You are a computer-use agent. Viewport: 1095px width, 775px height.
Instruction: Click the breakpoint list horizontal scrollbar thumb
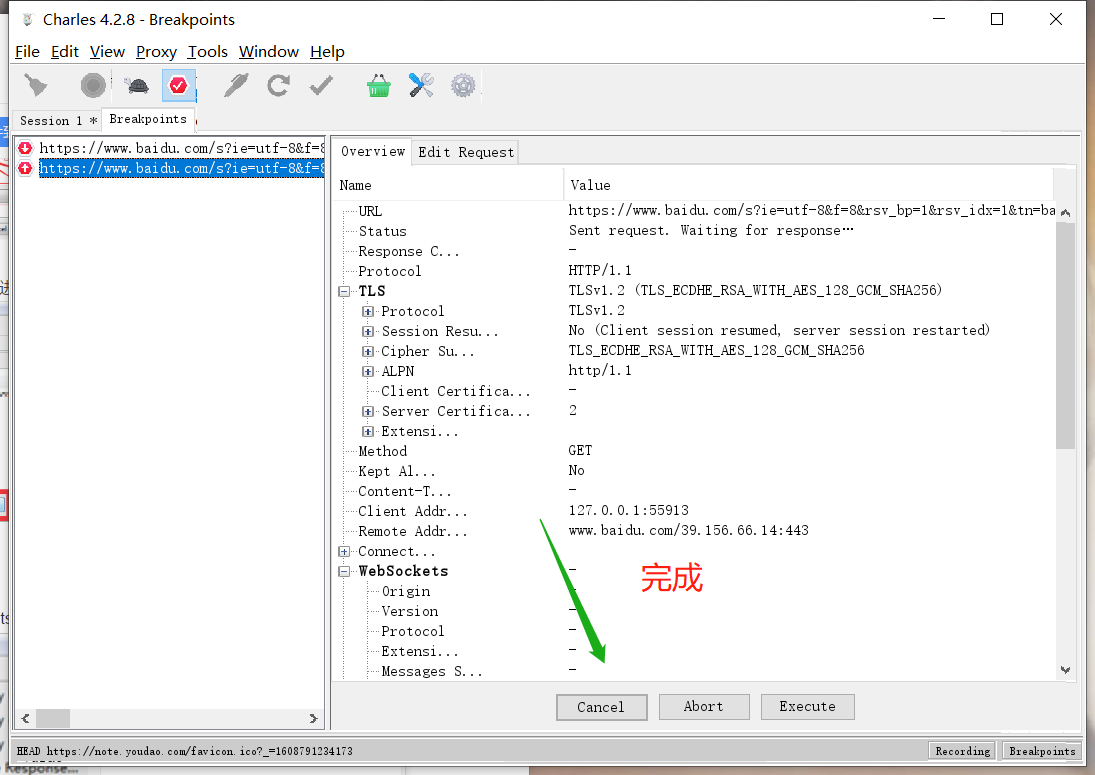[52, 718]
